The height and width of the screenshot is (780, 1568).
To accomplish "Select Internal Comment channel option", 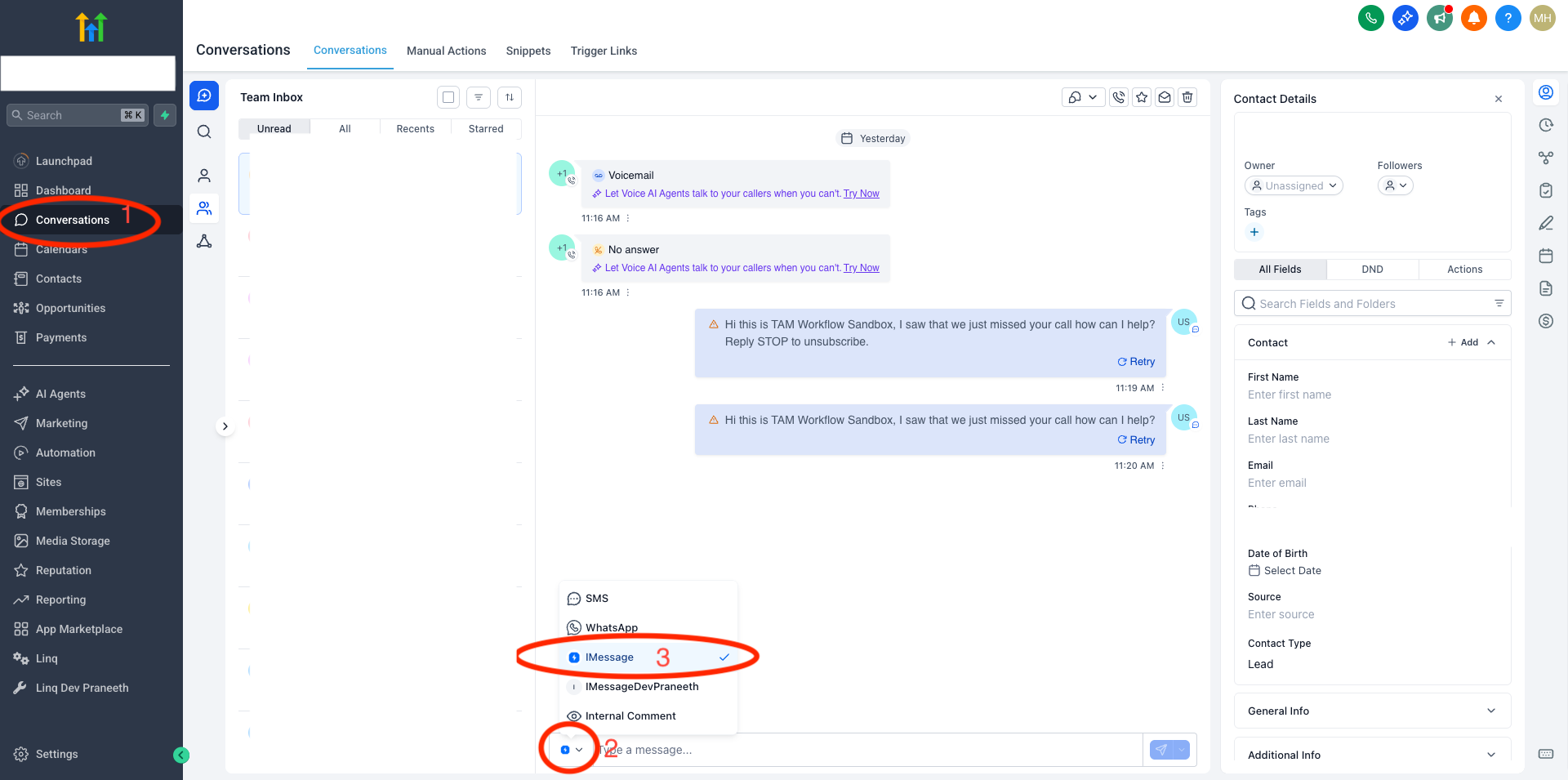I will coord(648,716).
